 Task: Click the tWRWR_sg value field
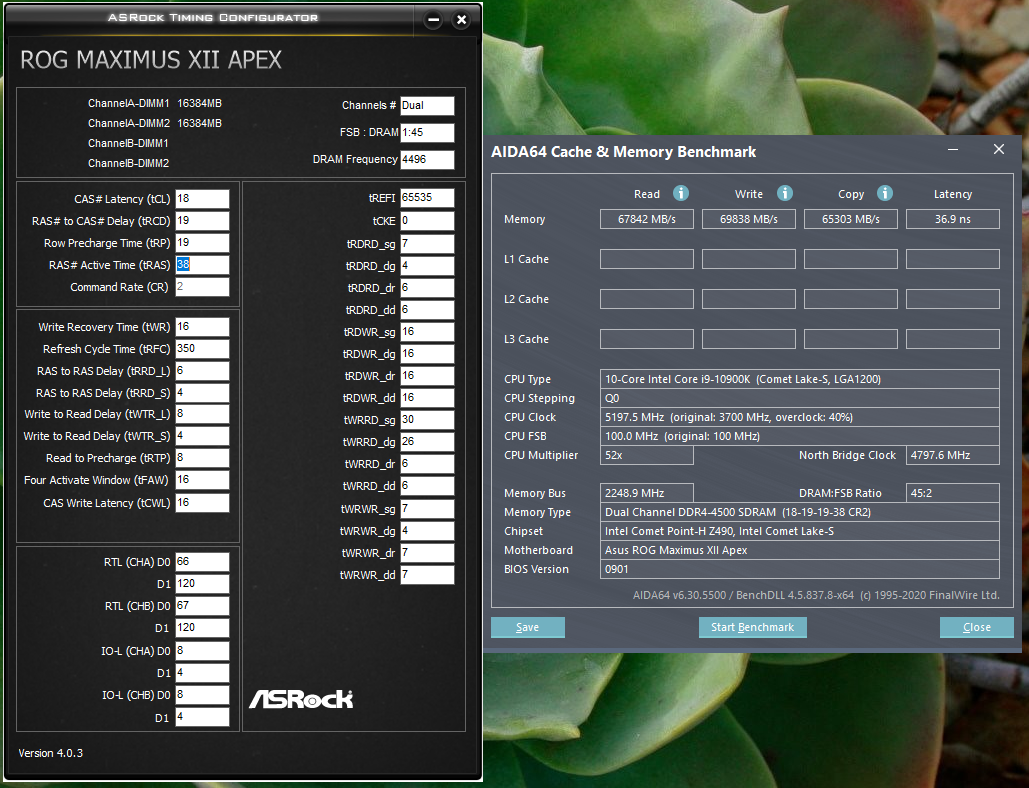click(427, 509)
